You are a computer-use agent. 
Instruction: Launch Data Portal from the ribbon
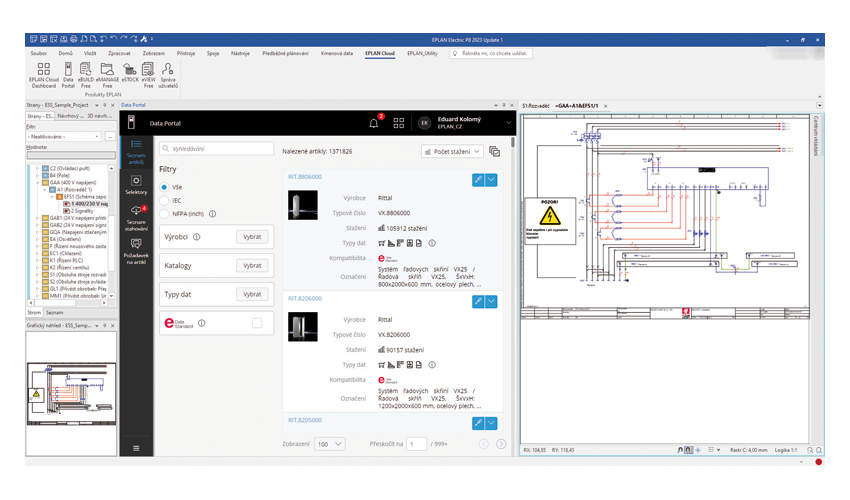pyautogui.click(x=68, y=75)
